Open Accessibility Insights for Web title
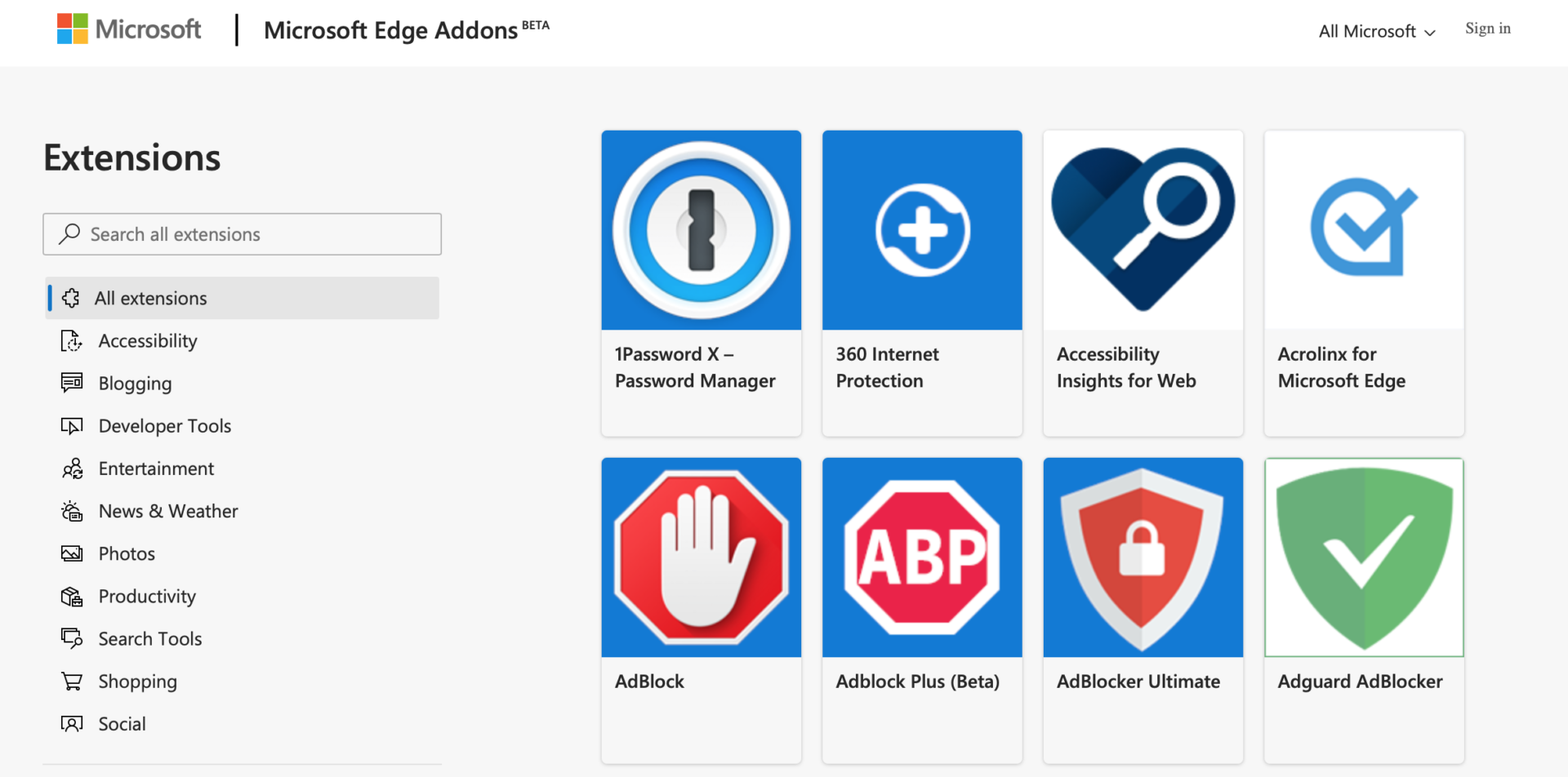1568x777 pixels. pyautogui.click(x=1126, y=367)
